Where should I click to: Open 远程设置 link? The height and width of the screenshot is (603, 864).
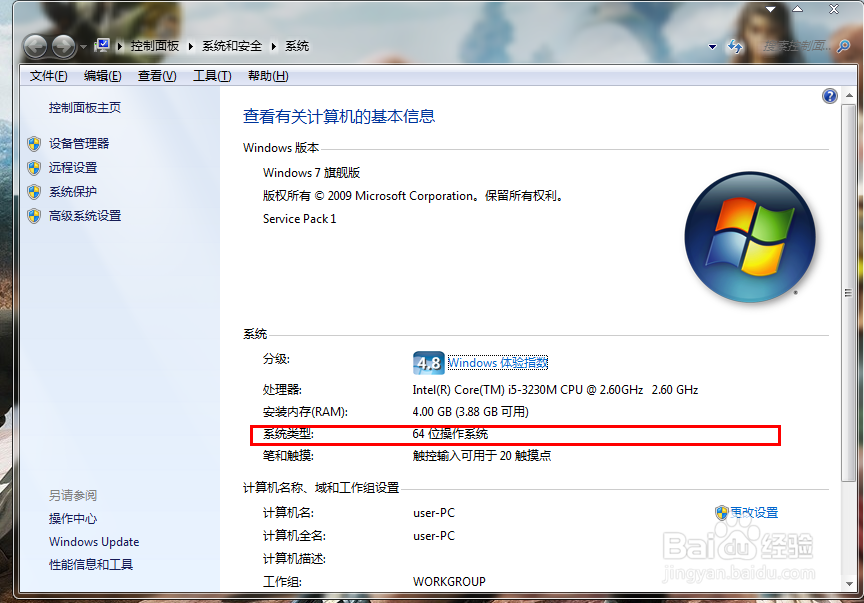tap(73, 168)
